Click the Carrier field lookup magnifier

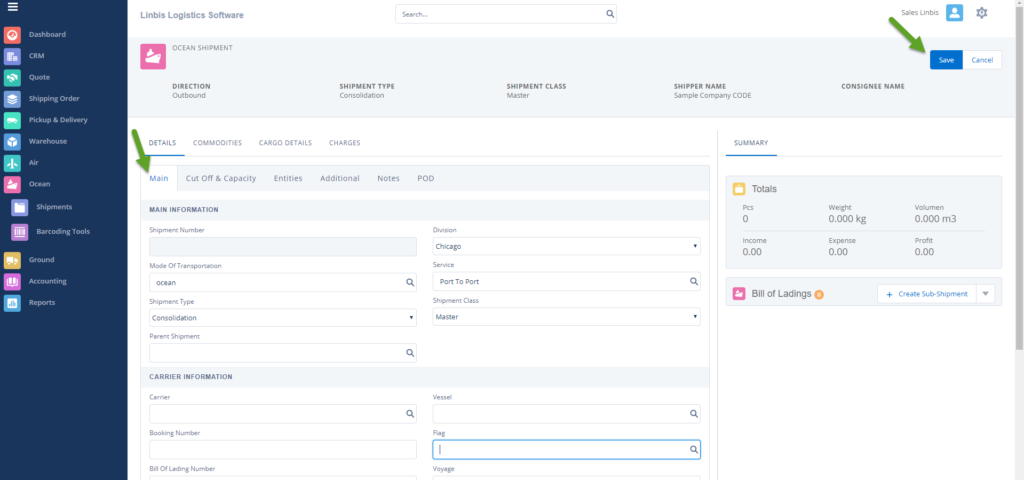pyautogui.click(x=410, y=414)
